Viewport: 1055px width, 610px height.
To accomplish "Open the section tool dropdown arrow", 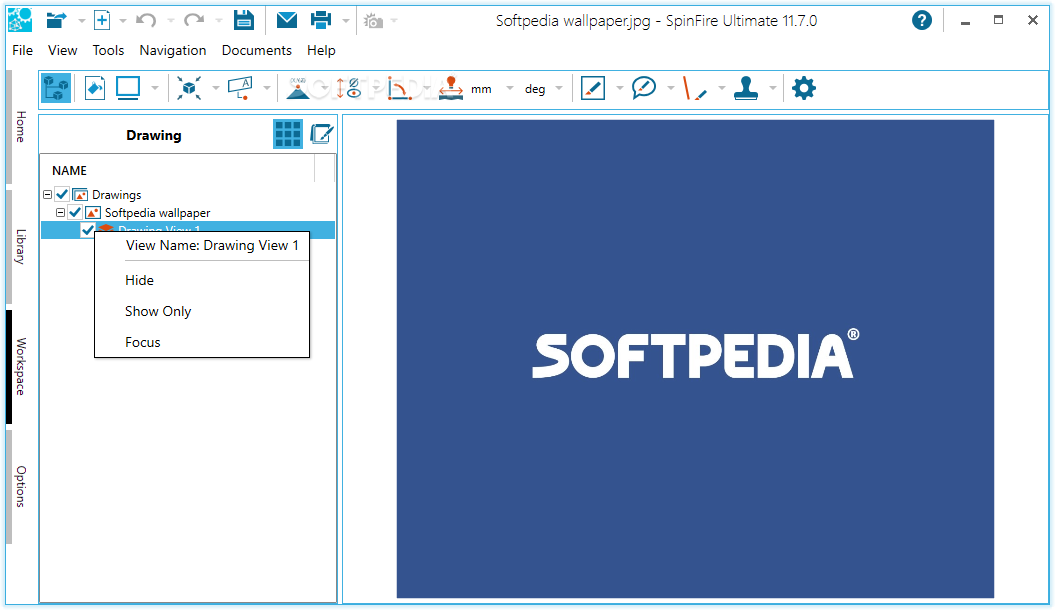I will coord(266,88).
